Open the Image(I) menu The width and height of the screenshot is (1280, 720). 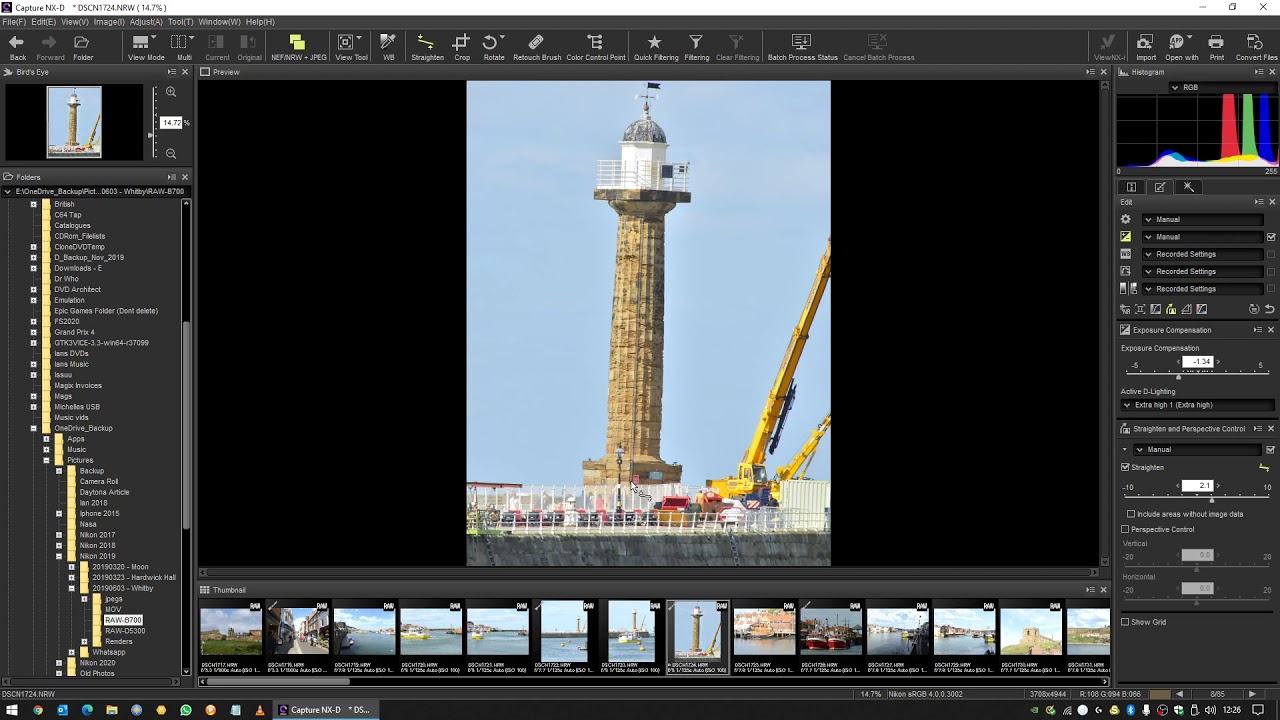(108, 22)
